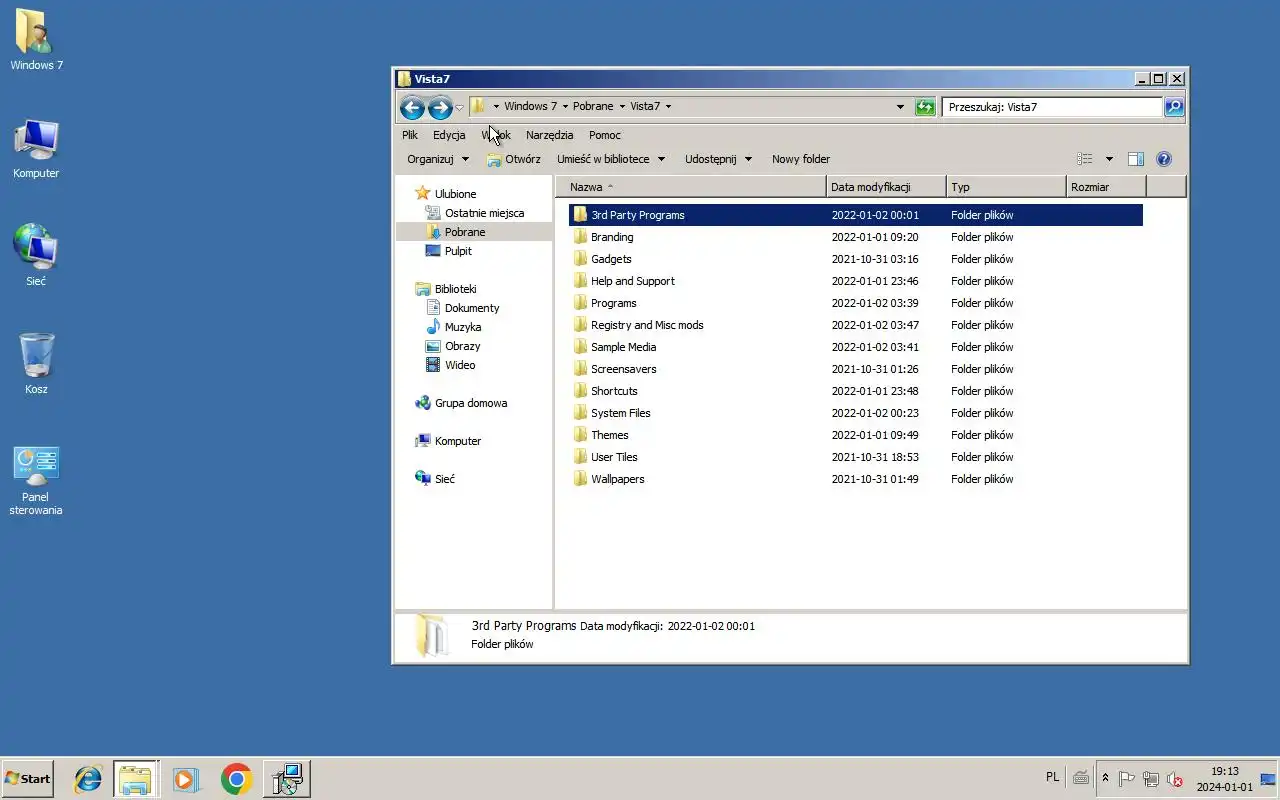Go back with the Back arrow button
The image size is (1280, 800).
point(412,107)
